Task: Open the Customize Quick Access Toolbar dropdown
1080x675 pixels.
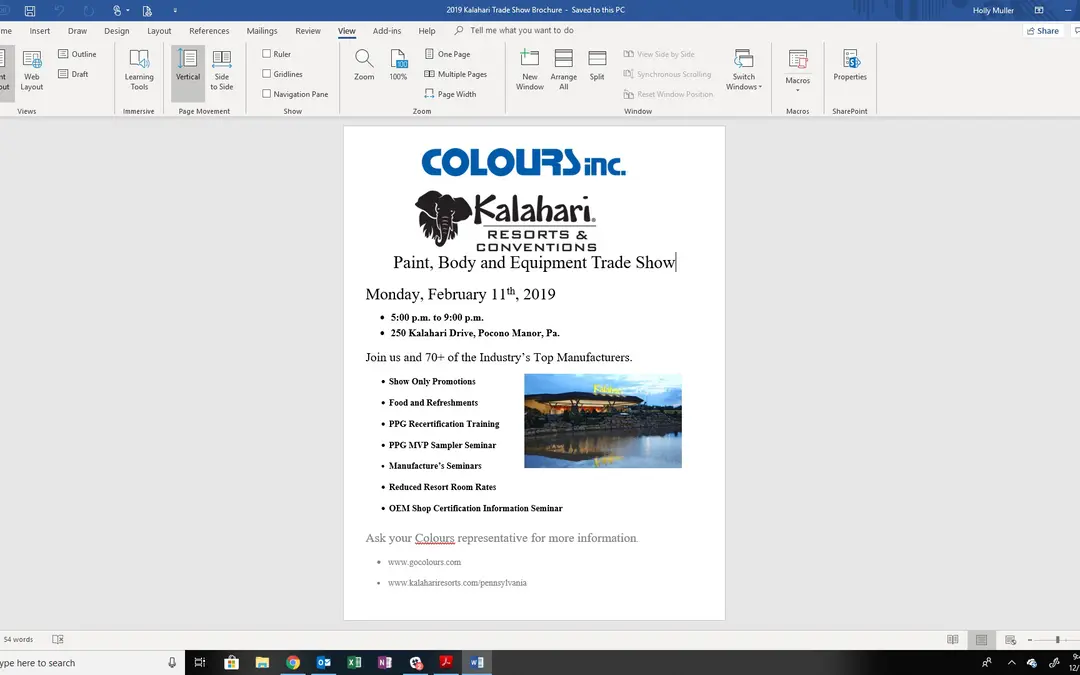Action: point(175,10)
